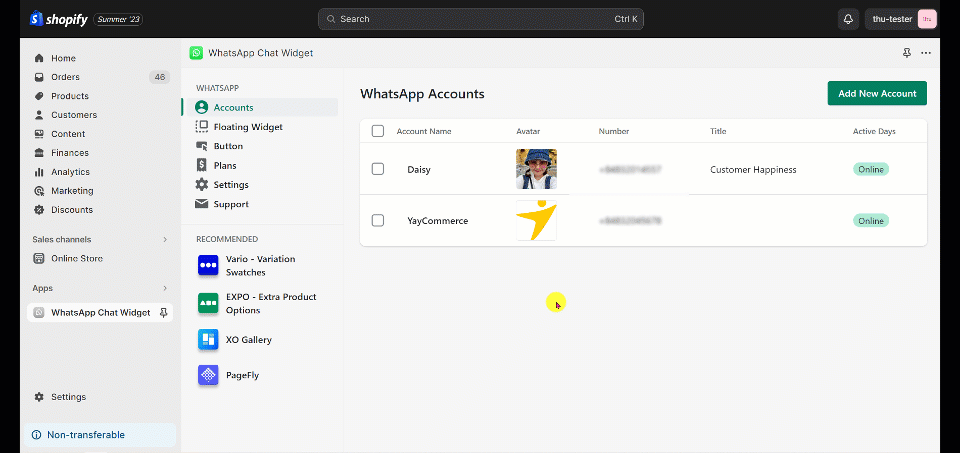Click the Analytics bar chart icon
Screen dimensions: 960x453
tap(39, 172)
